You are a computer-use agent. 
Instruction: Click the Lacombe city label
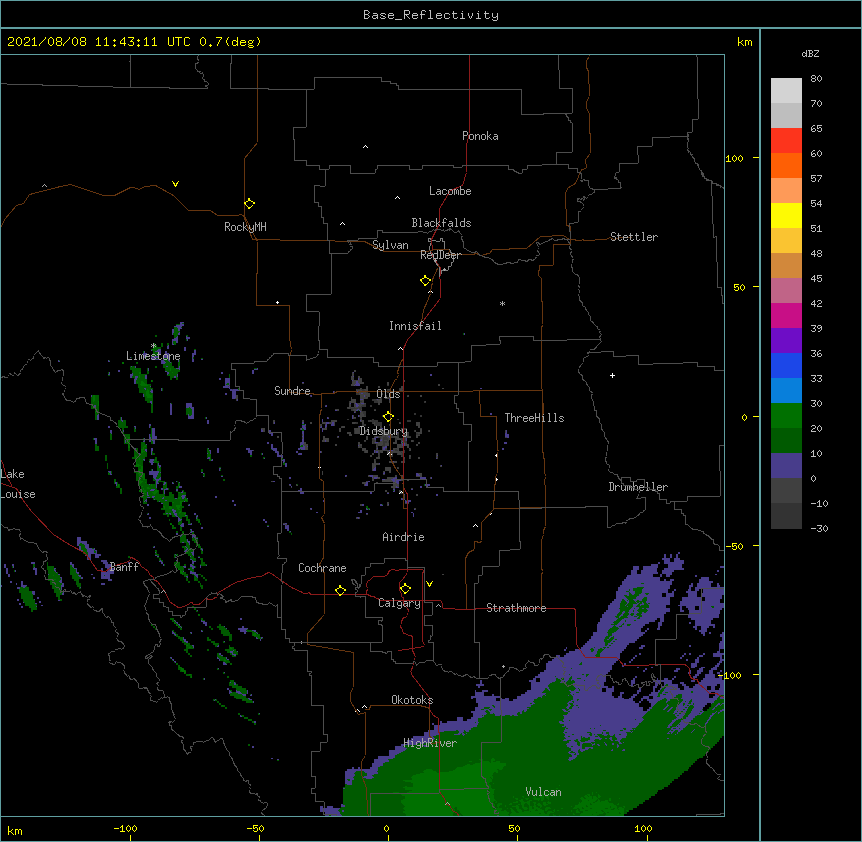pyautogui.click(x=450, y=191)
